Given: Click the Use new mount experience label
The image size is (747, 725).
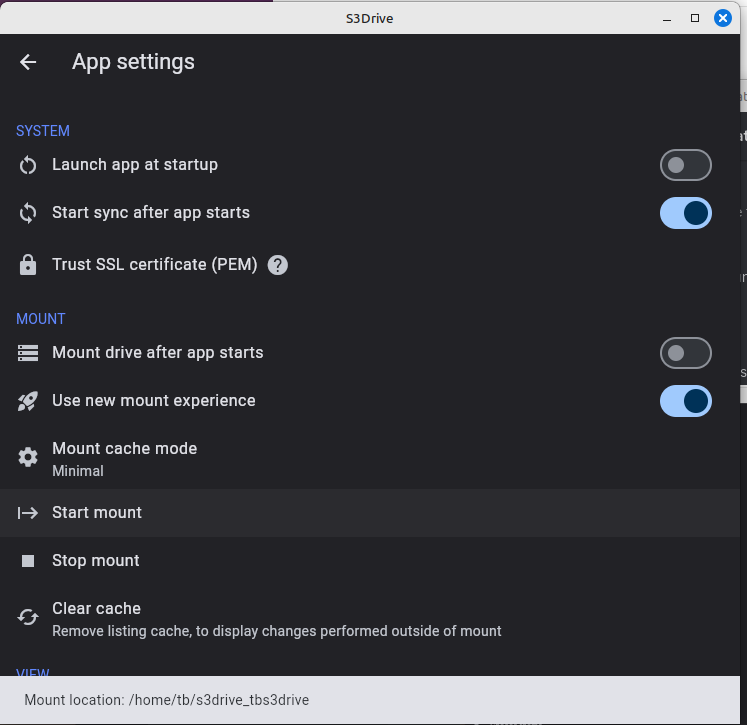Looking at the screenshot, I should click(154, 401).
